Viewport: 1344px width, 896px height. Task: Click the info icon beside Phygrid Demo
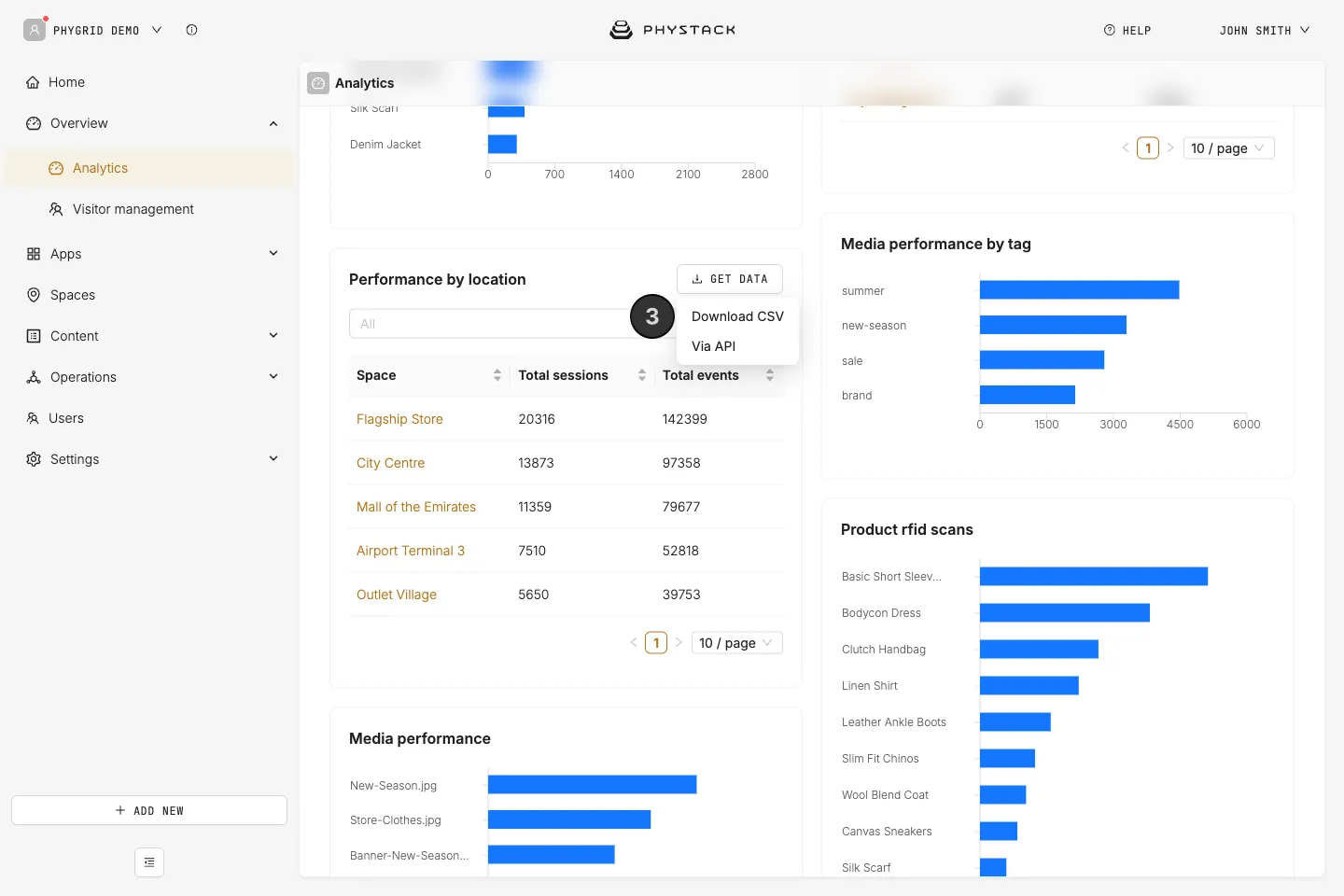coord(191,30)
